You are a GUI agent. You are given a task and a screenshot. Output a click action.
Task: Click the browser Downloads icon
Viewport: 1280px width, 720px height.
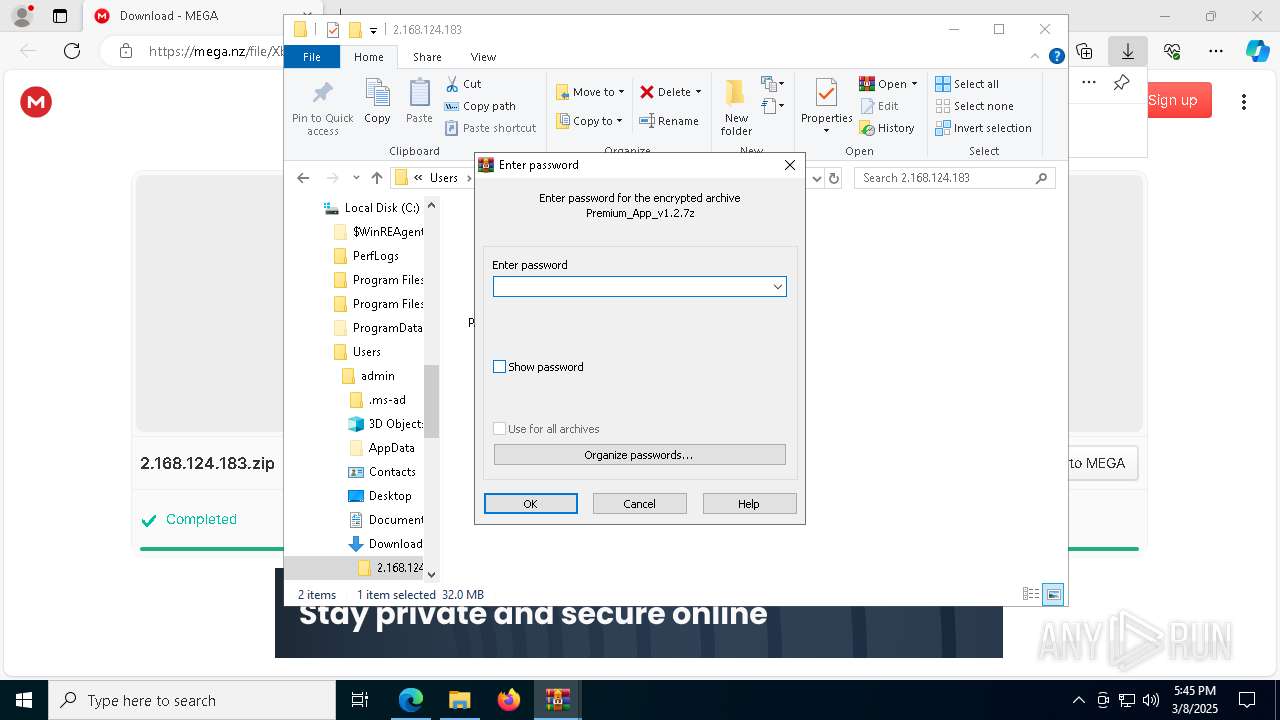1128,51
